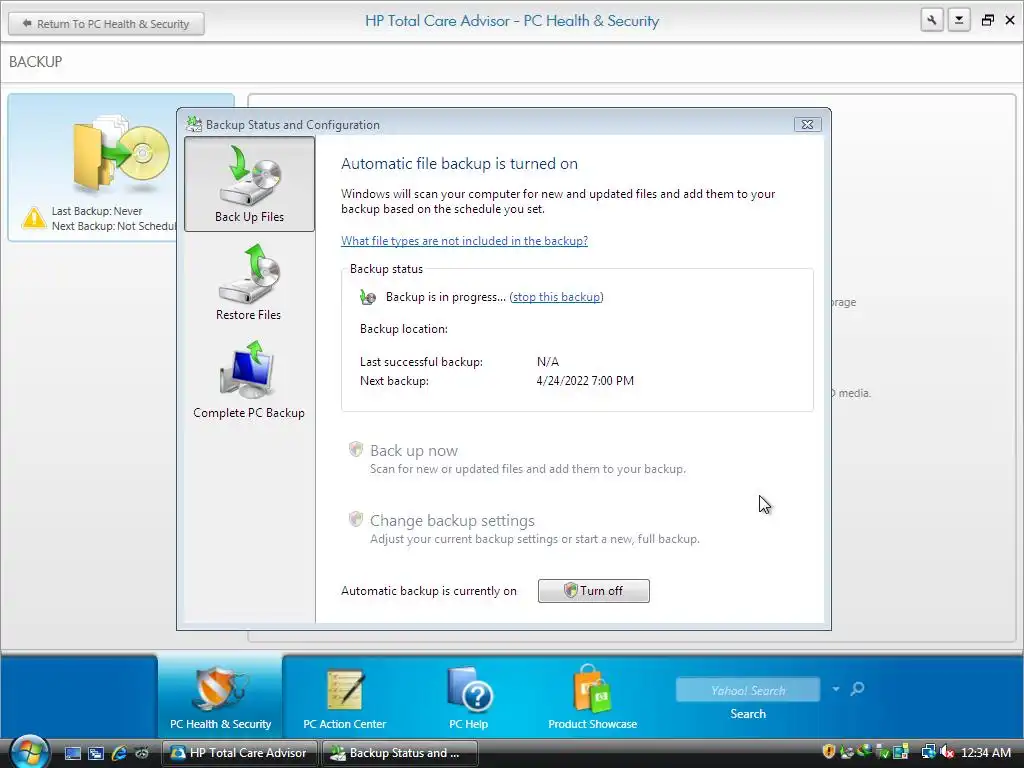
Task: Click the Turn off automatic backup button
Action: coord(594,590)
